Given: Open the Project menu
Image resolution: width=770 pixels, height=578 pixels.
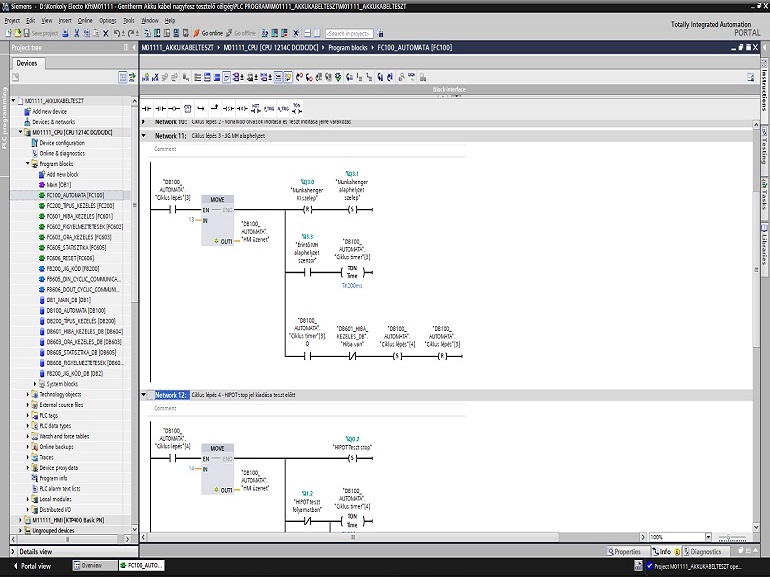Looking at the screenshot, I should pos(12,20).
